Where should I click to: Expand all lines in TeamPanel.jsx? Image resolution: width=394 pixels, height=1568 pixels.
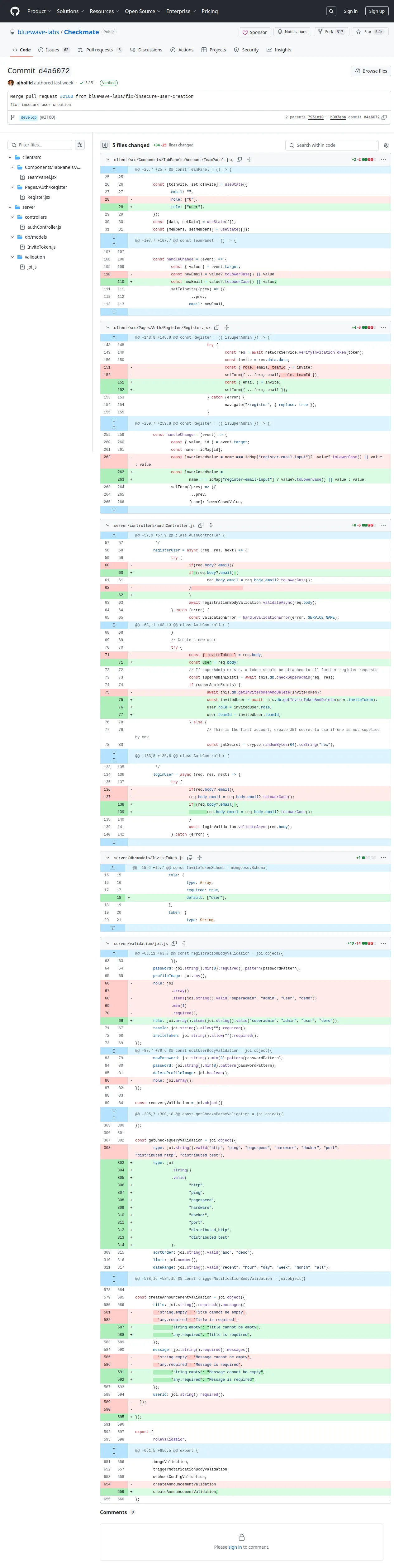(249, 160)
